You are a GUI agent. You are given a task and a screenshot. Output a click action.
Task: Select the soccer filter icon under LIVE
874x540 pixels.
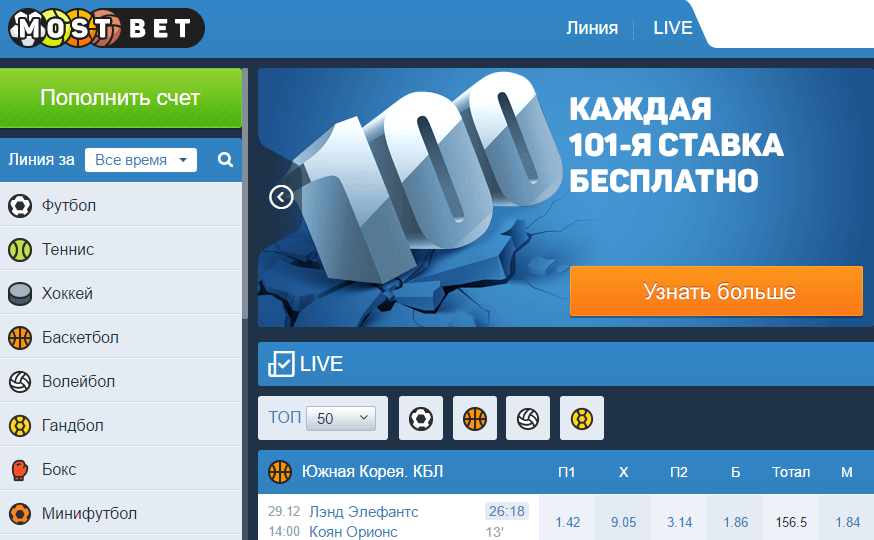pos(421,418)
